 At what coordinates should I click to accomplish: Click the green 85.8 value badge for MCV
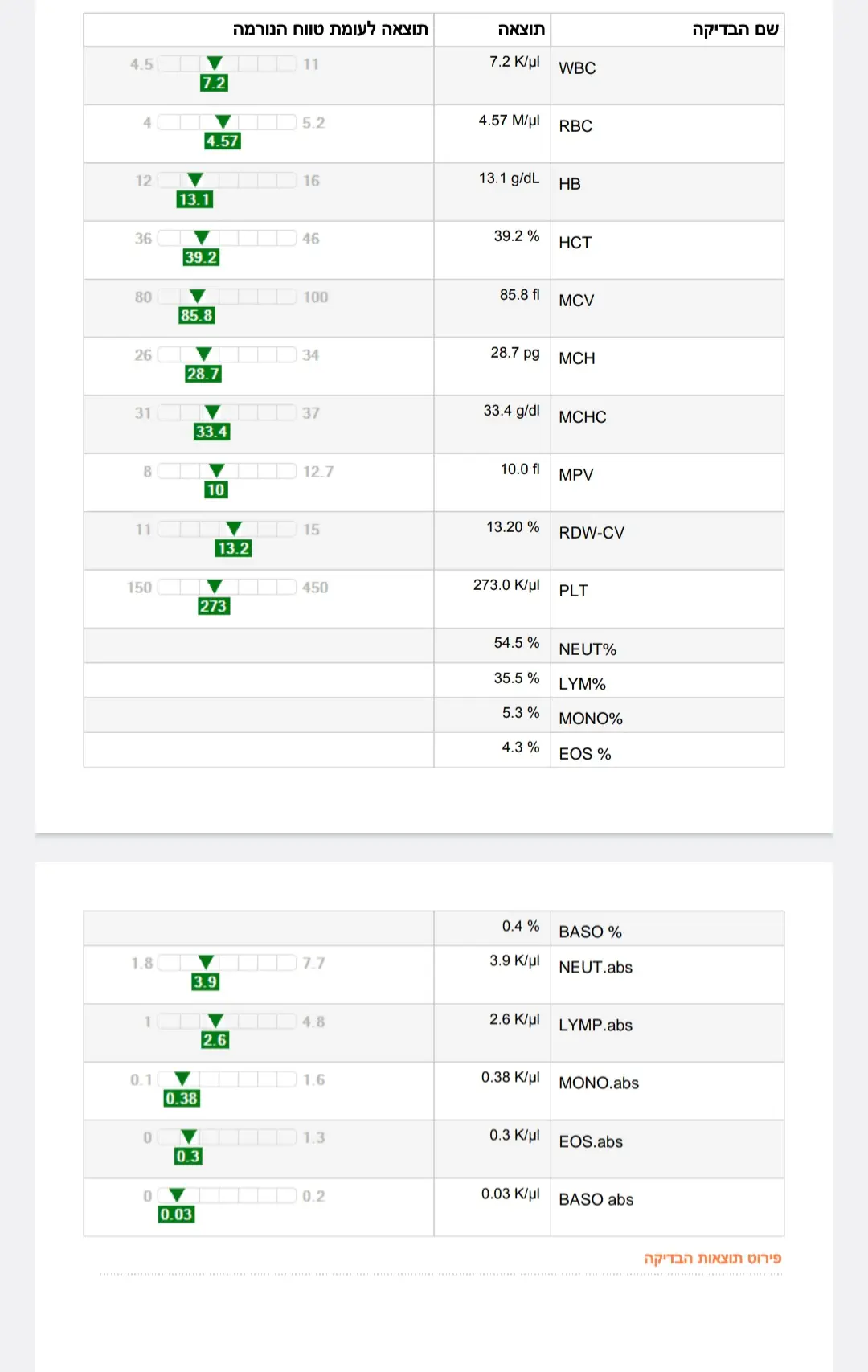[197, 316]
